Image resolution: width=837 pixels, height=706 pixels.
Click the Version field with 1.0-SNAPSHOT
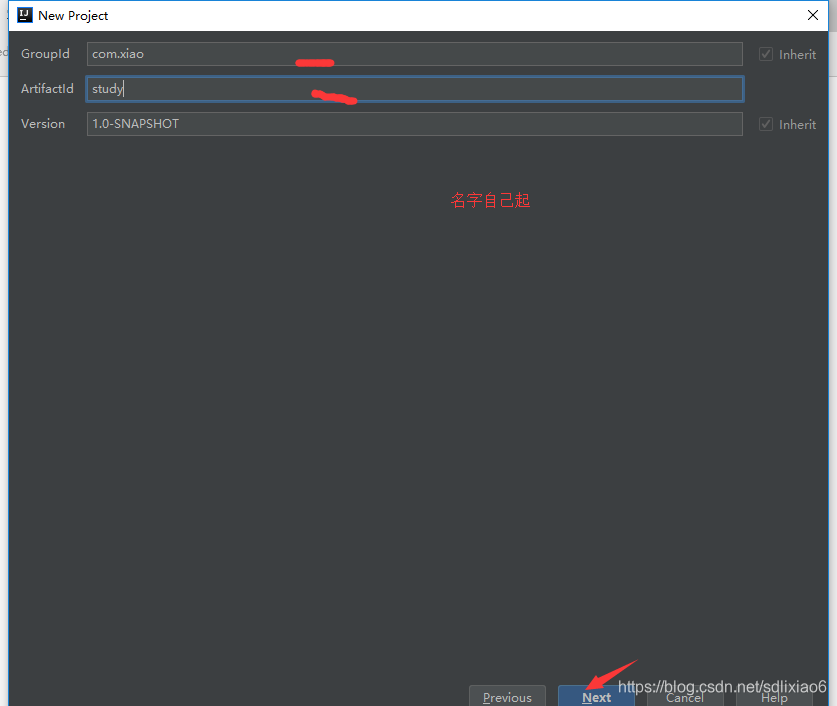click(414, 124)
